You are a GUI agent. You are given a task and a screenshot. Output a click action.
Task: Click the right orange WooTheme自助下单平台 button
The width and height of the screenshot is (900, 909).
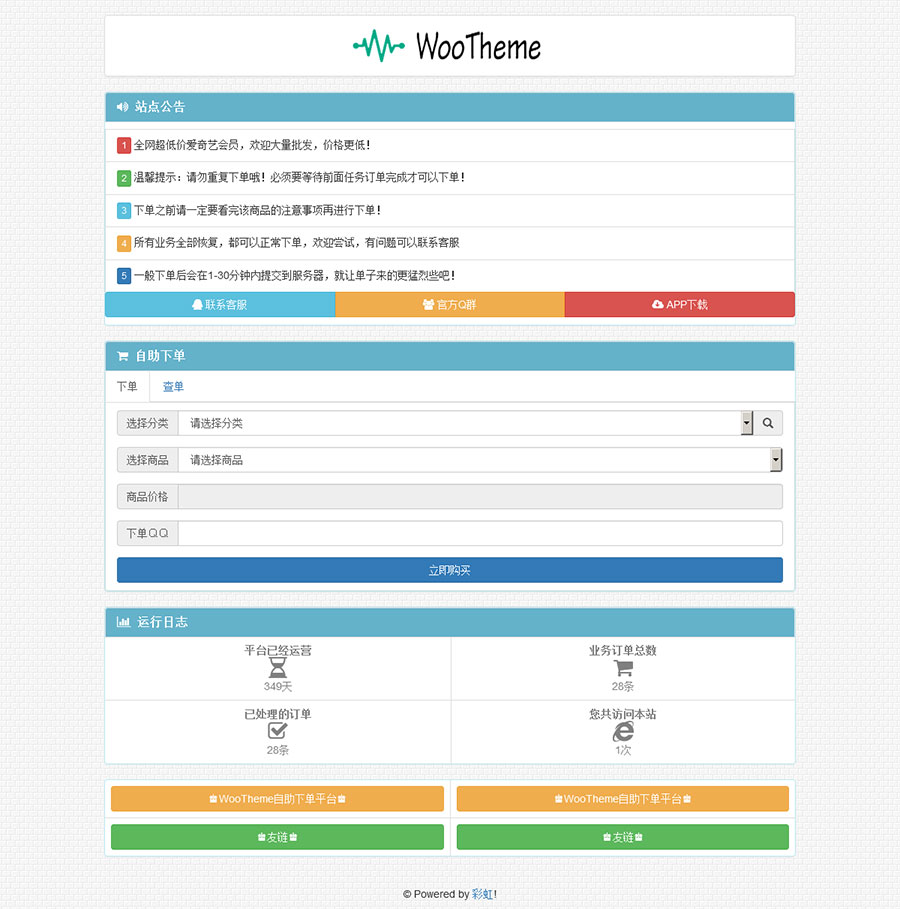point(623,799)
